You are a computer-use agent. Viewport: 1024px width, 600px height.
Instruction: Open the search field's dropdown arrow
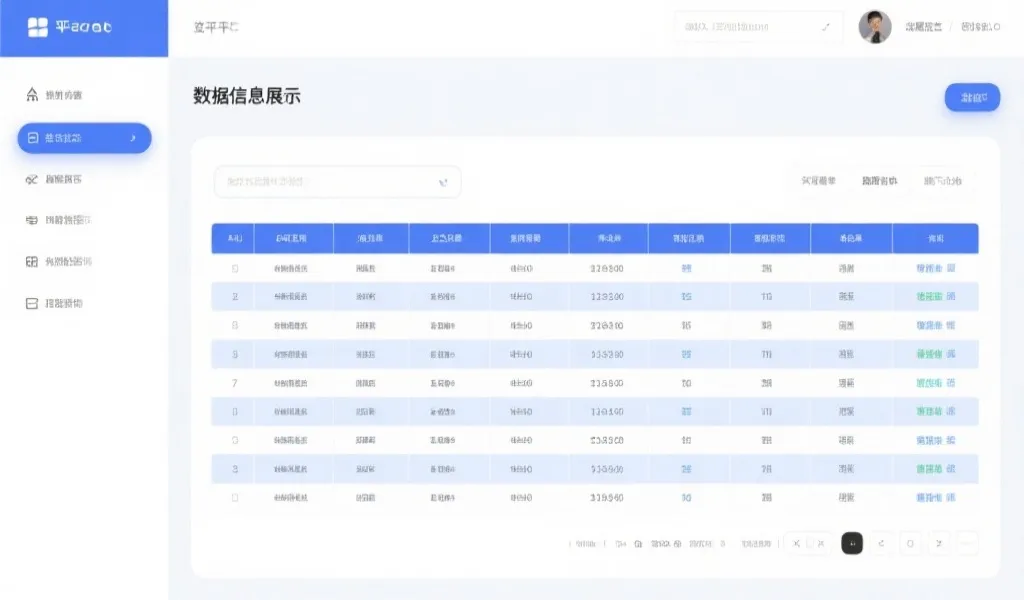[442, 182]
